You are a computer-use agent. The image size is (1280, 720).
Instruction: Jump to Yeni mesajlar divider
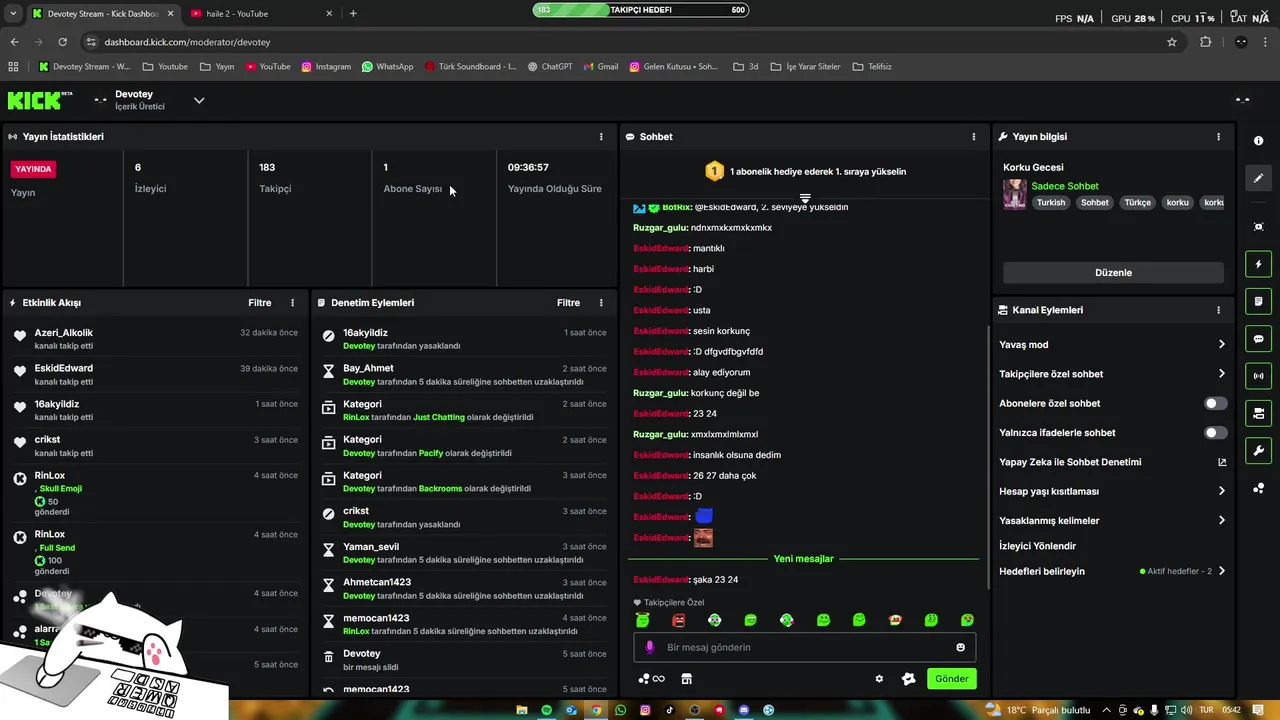803,559
